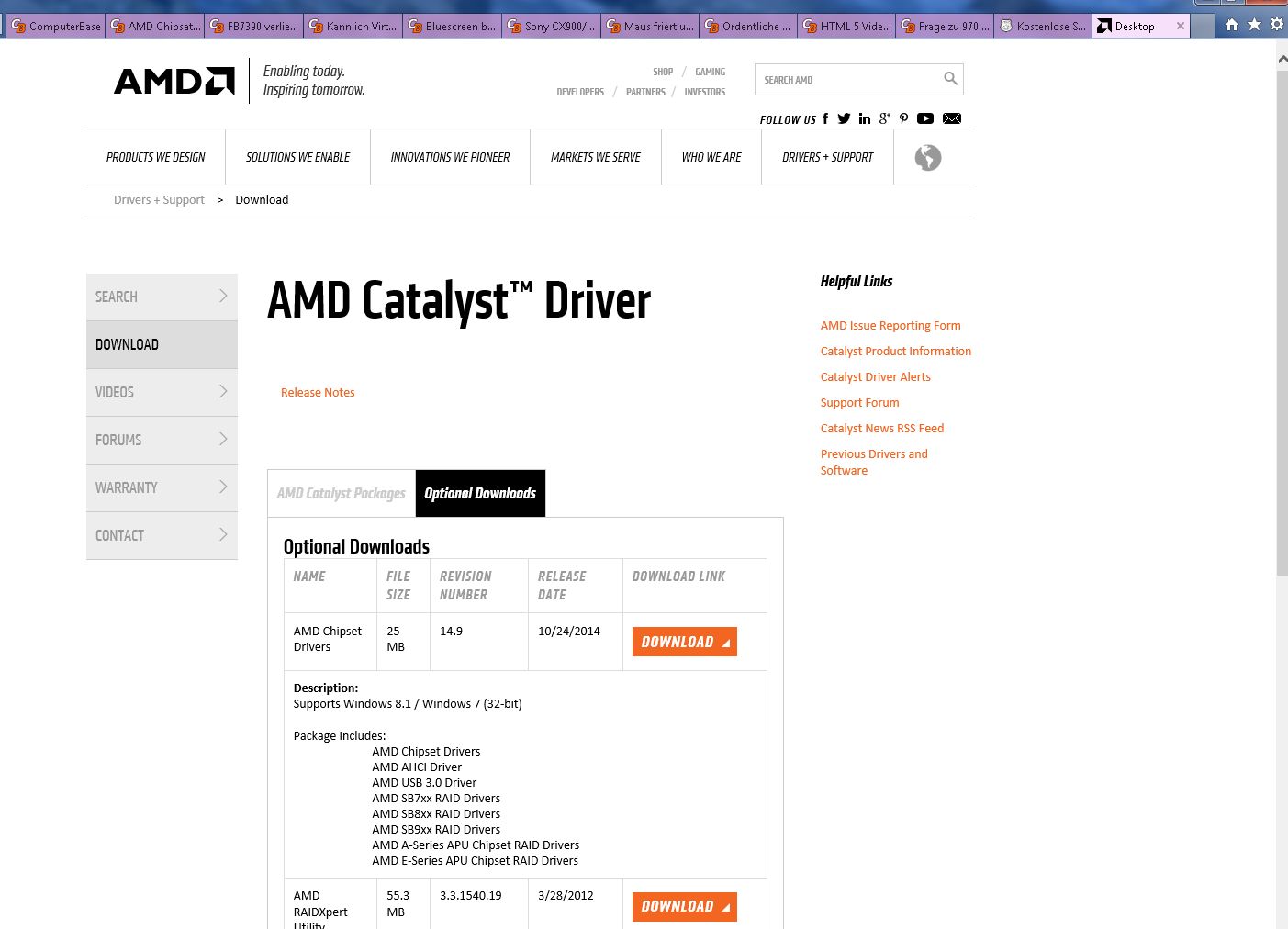The image size is (1288, 929).
Task: Open Catalyst News RSS Feed link
Action: [882, 428]
